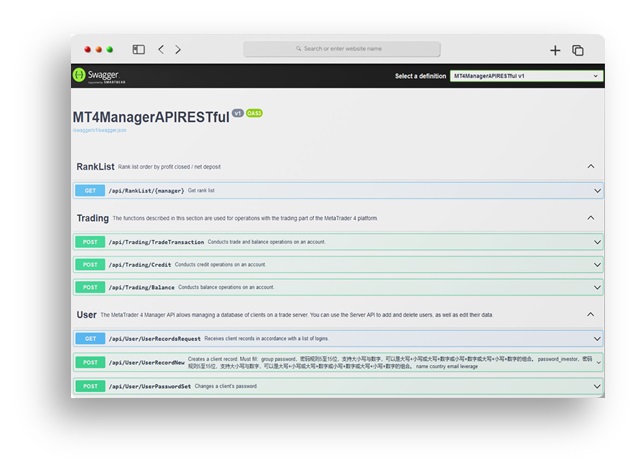639x469 pixels.
Task: Click POST button for UserRecordNew
Action: pyautogui.click(x=90, y=363)
